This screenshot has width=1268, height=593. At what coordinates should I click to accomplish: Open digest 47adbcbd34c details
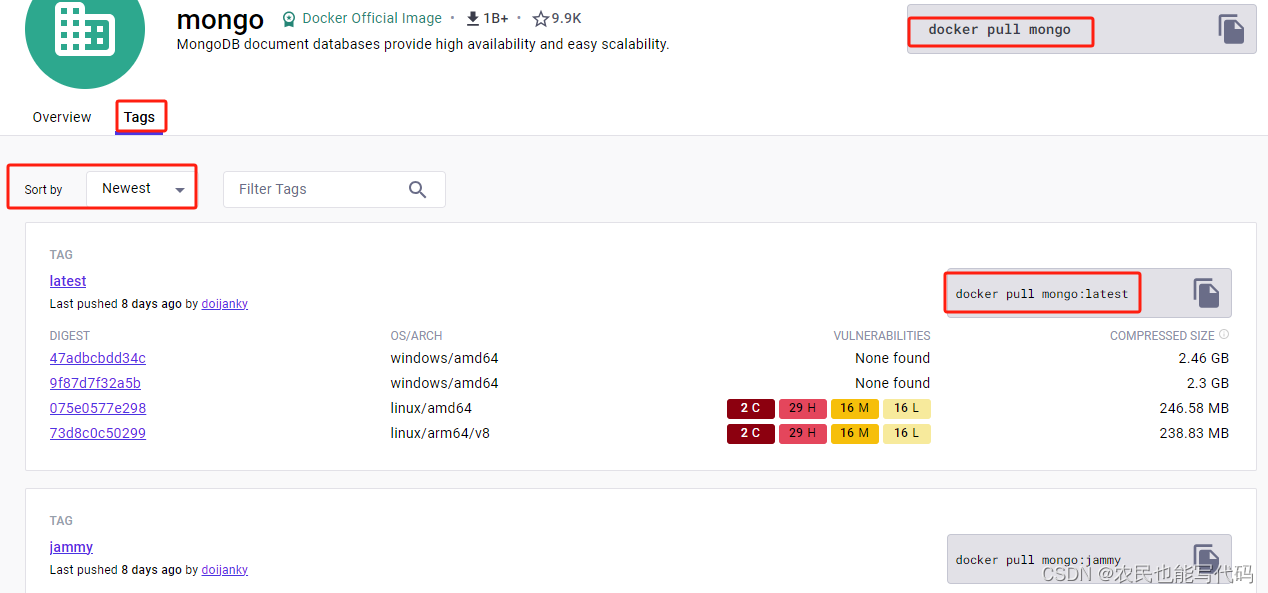(x=97, y=358)
